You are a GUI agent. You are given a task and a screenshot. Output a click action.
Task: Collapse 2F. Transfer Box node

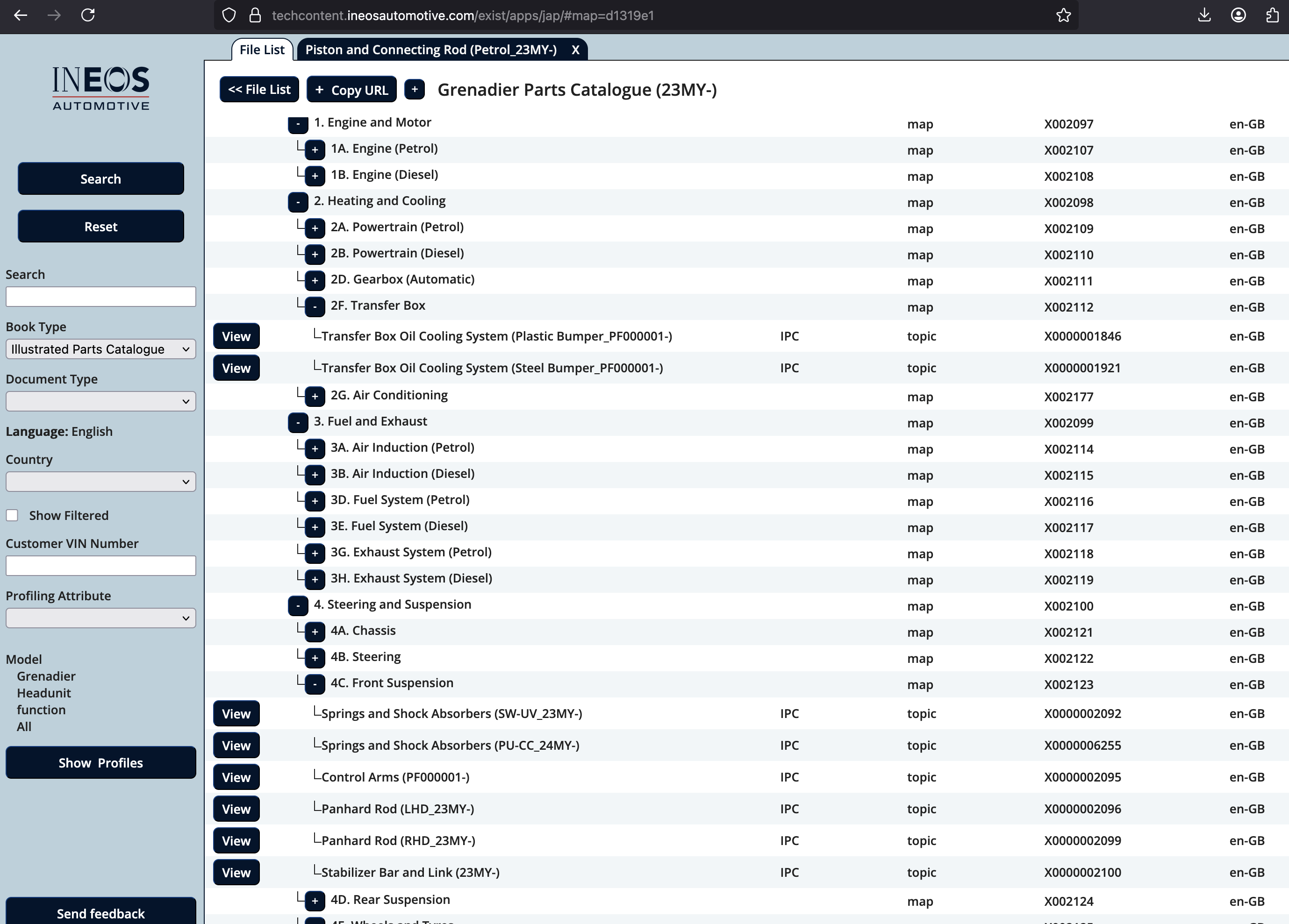click(315, 306)
